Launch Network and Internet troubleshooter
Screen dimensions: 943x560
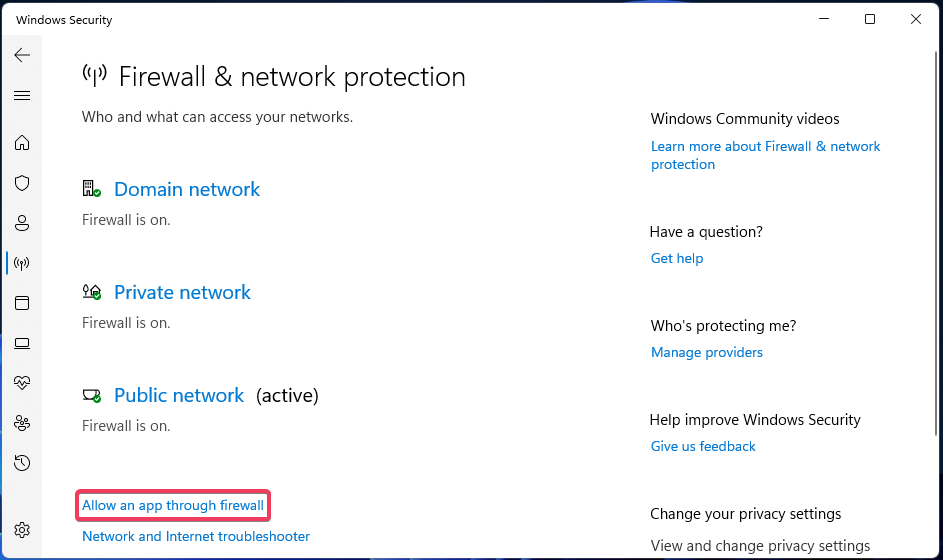pyautogui.click(x=196, y=537)
